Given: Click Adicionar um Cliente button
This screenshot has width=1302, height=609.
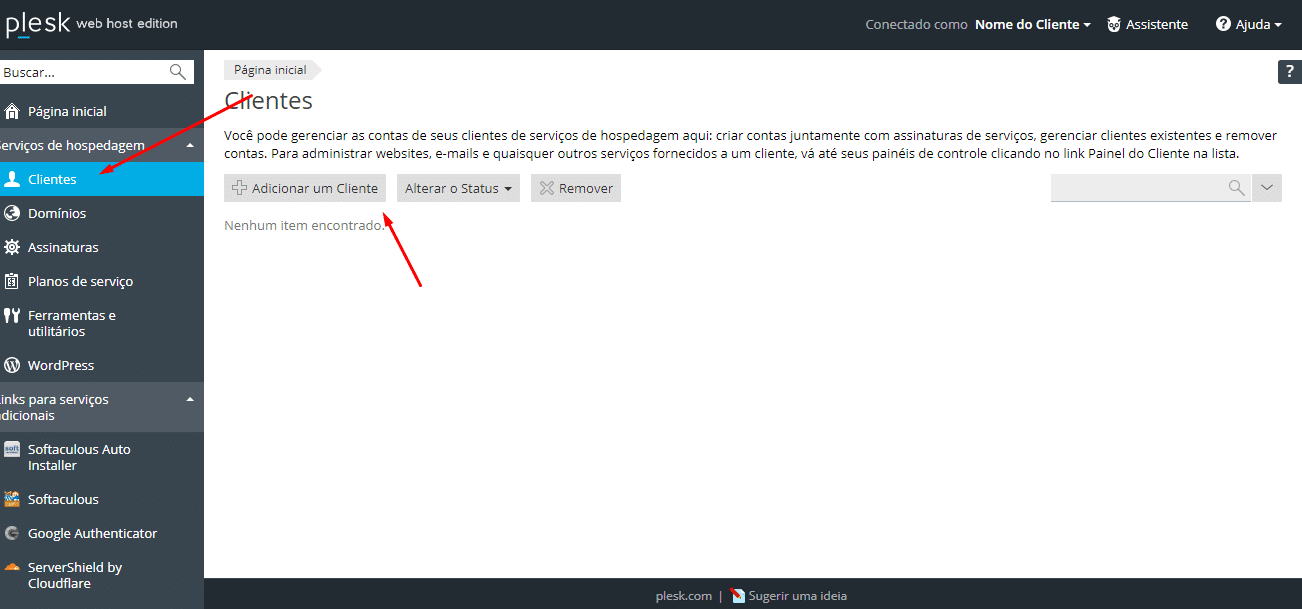Looking at the screenshot, I should (305, 188).
